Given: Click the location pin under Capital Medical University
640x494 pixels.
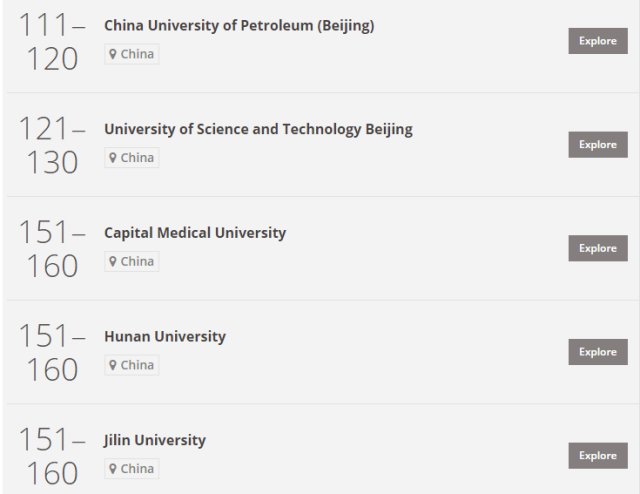Looking at the screenshot, I should coord(114,262).
